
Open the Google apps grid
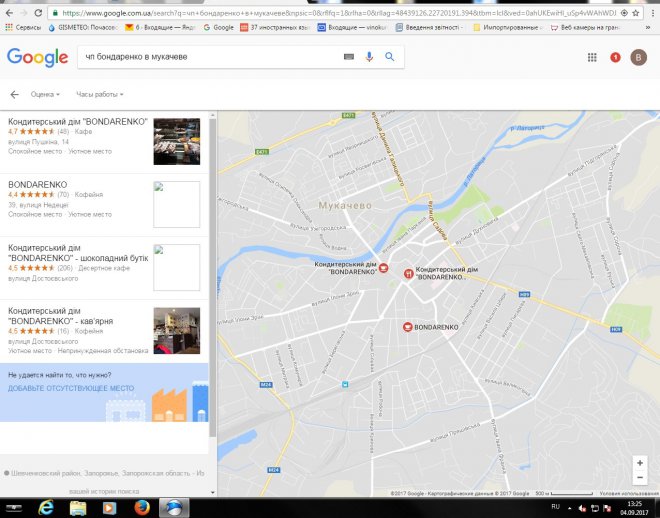coord(592,57)
